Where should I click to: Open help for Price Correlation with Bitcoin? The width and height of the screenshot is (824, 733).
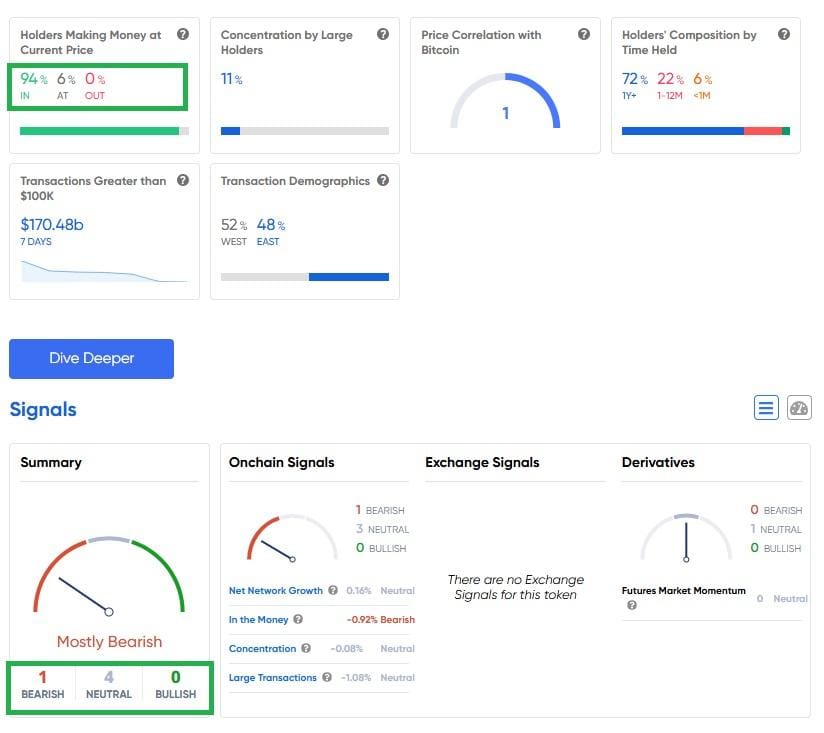pos(584,34)
